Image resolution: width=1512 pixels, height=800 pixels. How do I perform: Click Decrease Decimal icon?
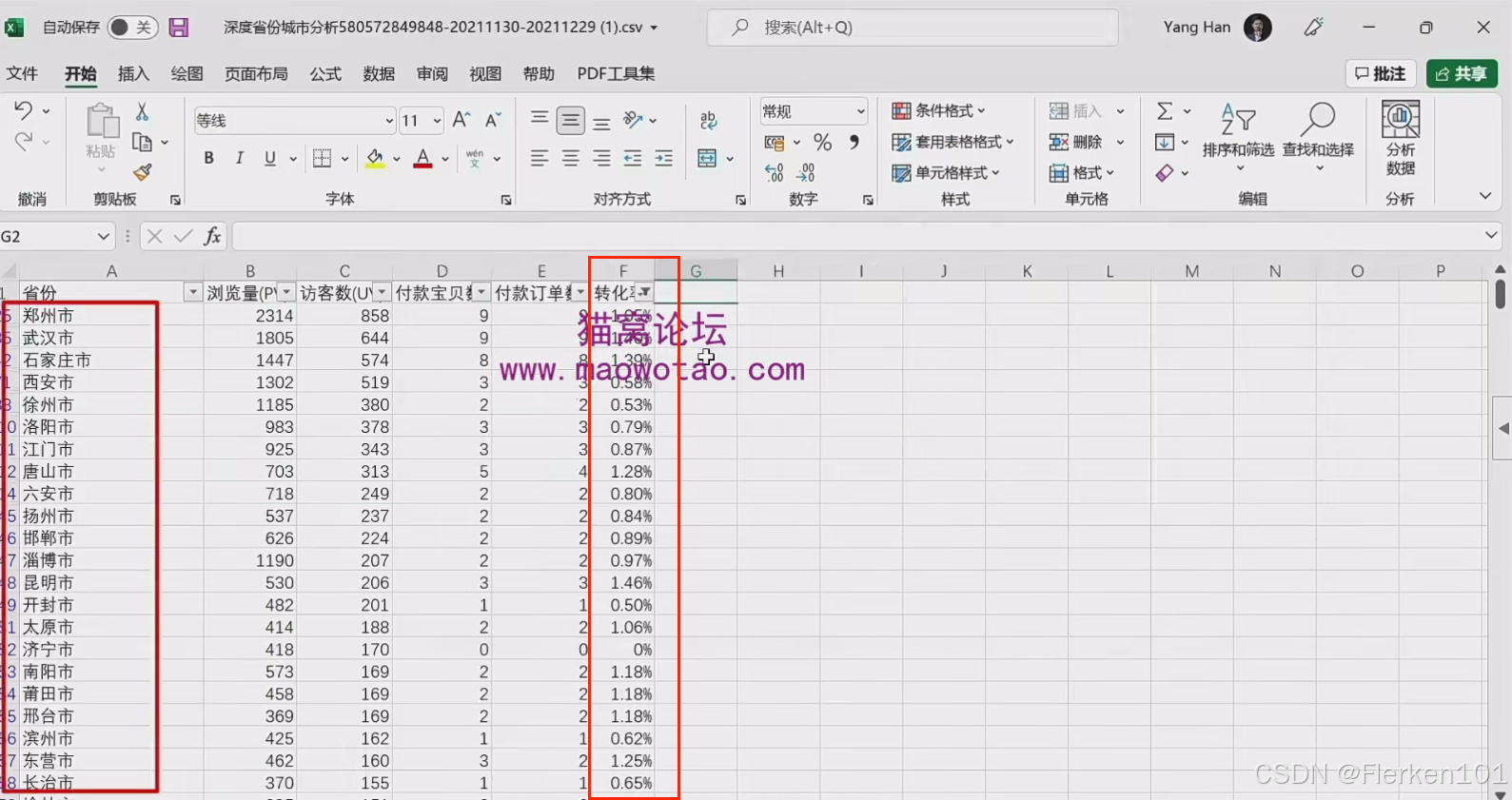806,172
